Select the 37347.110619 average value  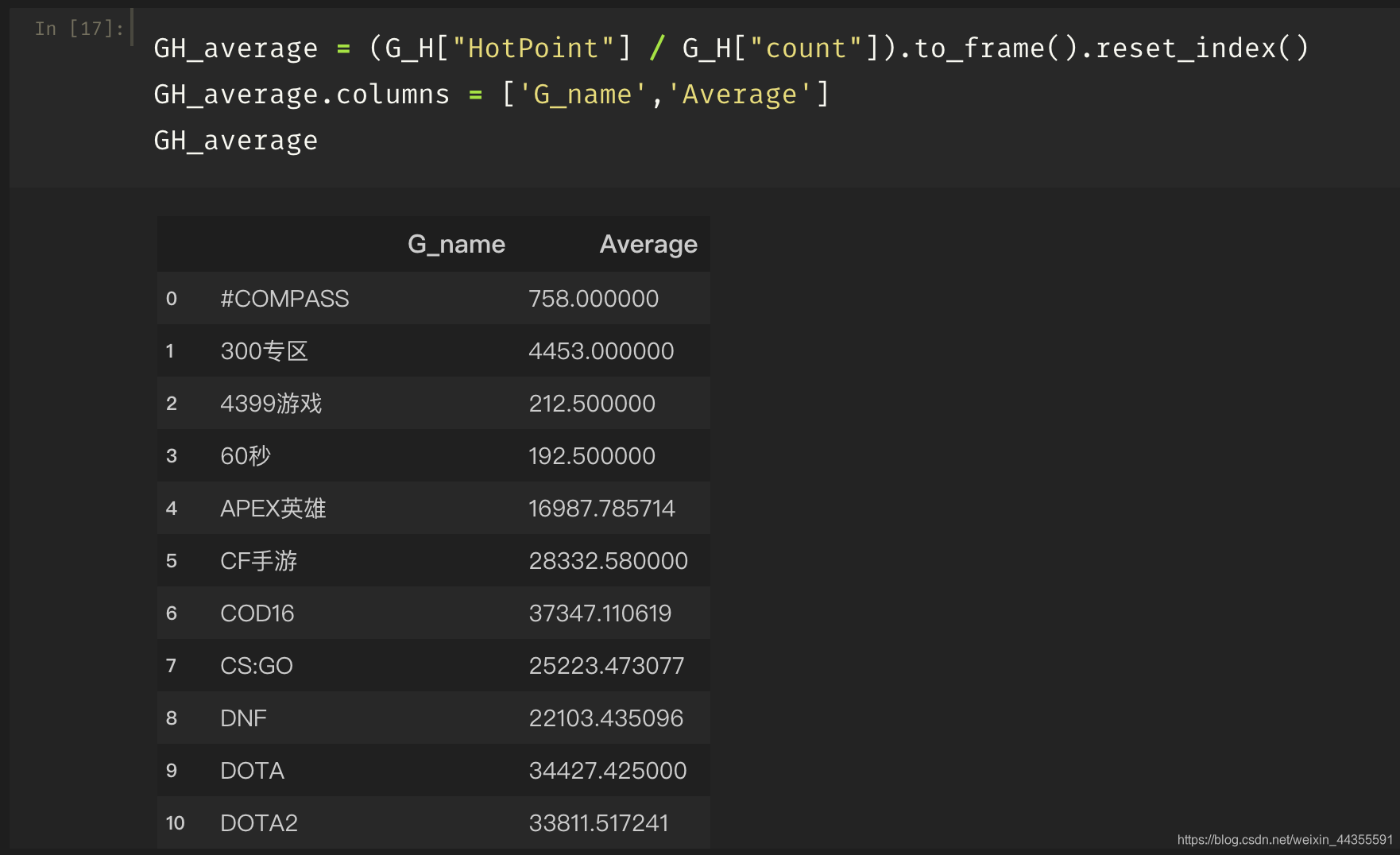[x=600, y=613]
